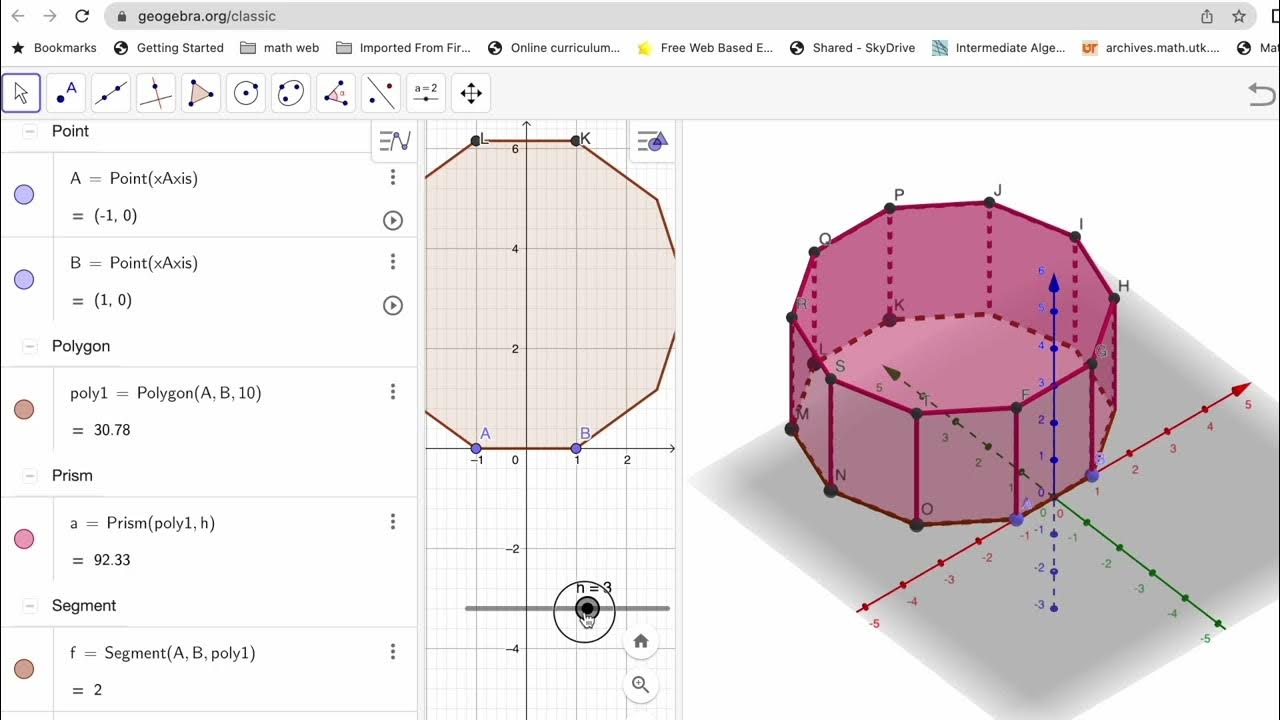Viewport: 1280px width, 720px height.
Task: Open the options menu for point B
Action: pyautogui.click(x=393, y=262)
